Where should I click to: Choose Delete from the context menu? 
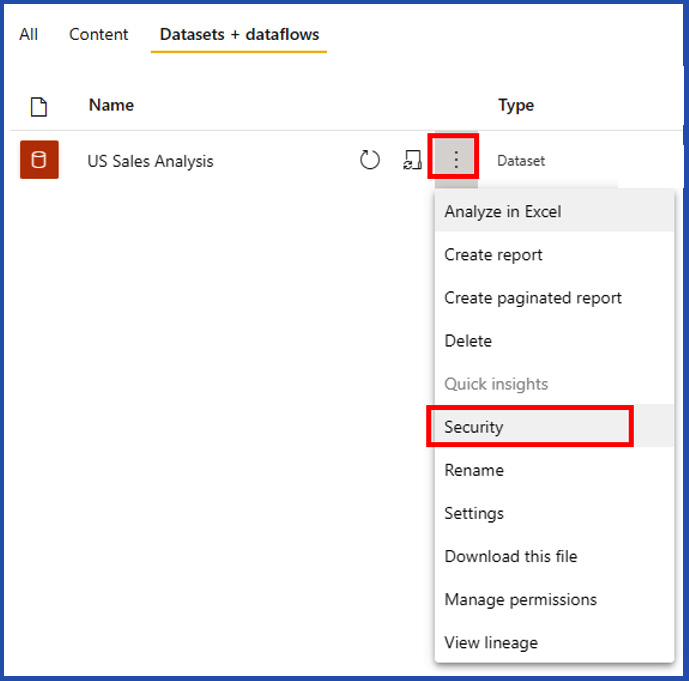click(x=468, y=341)
